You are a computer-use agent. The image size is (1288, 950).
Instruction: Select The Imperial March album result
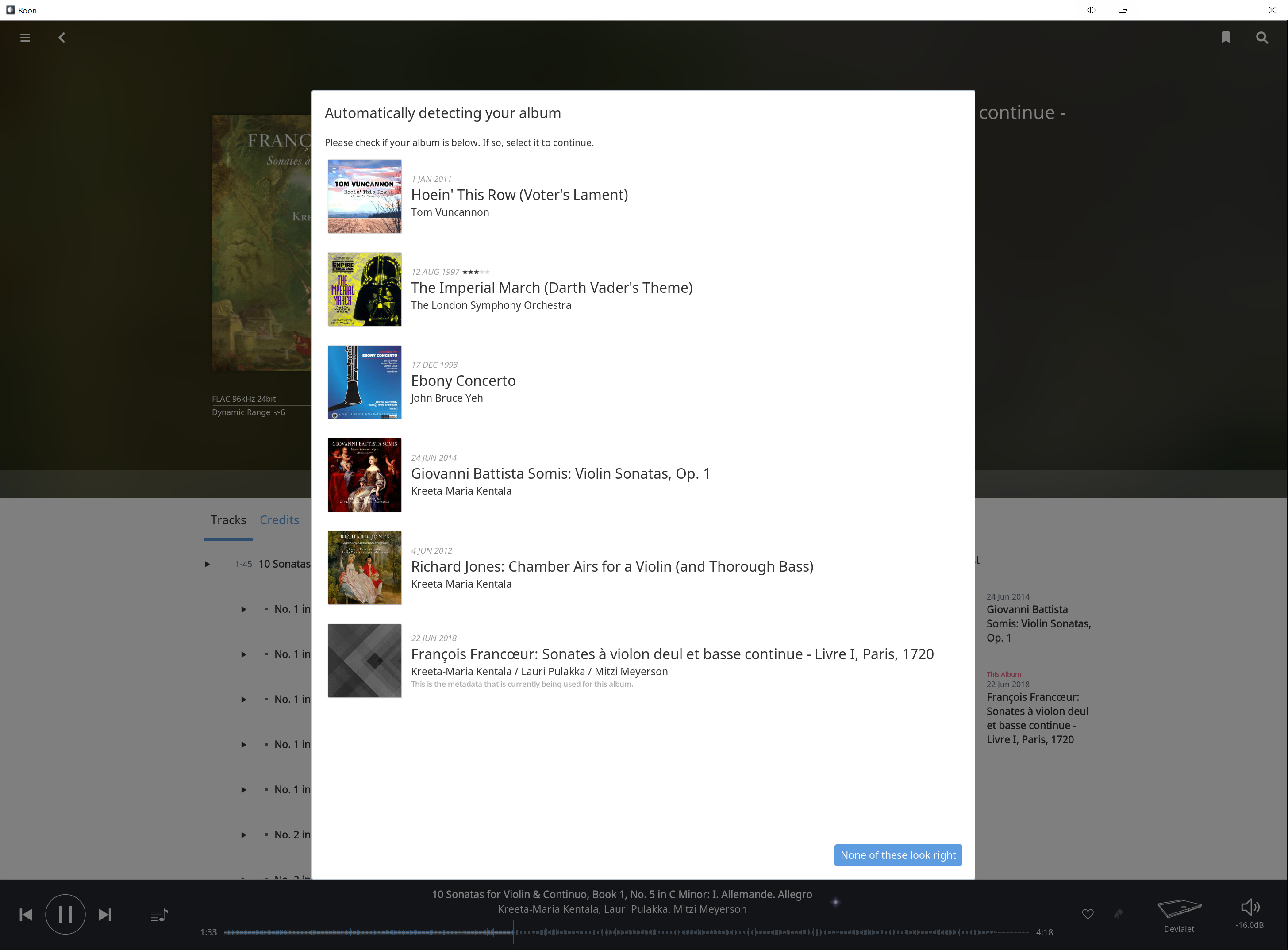643,288
